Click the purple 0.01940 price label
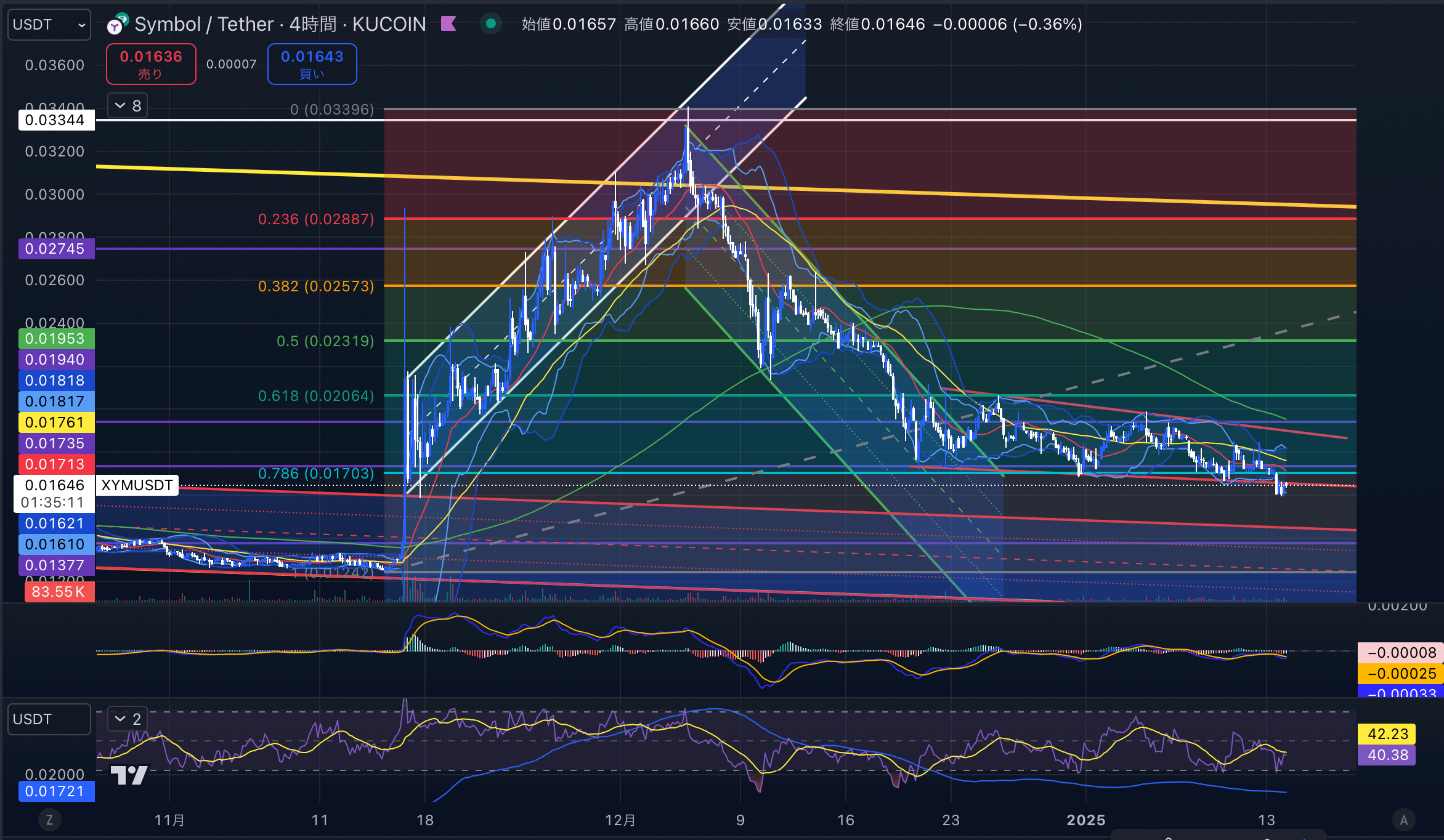 [x=57, y=360]
